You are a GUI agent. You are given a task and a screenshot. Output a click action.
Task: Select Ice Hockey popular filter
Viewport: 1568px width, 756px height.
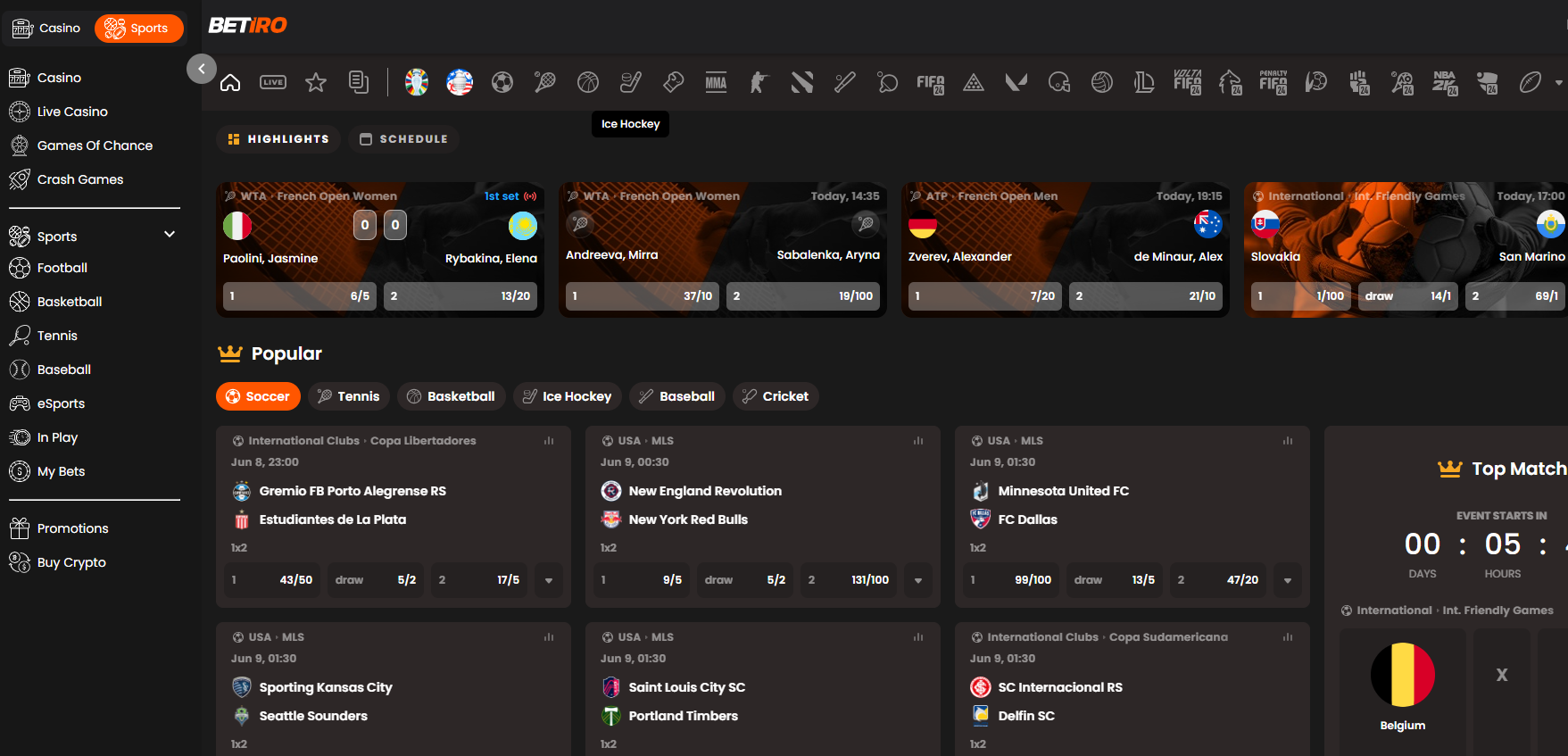click(568, 396)
